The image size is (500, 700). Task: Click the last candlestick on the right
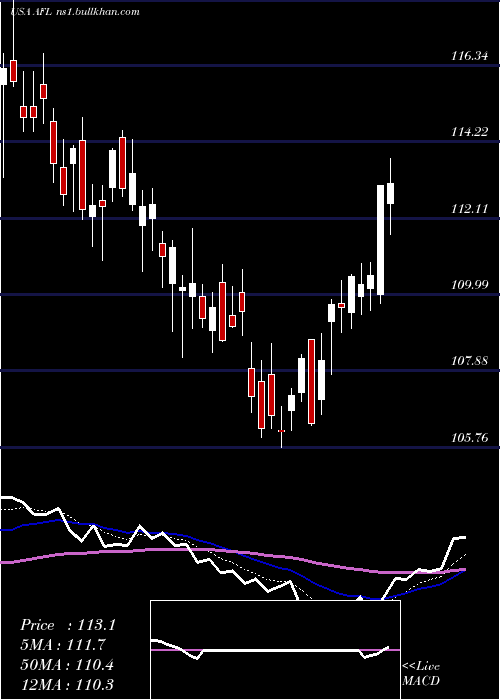[391, 194]
